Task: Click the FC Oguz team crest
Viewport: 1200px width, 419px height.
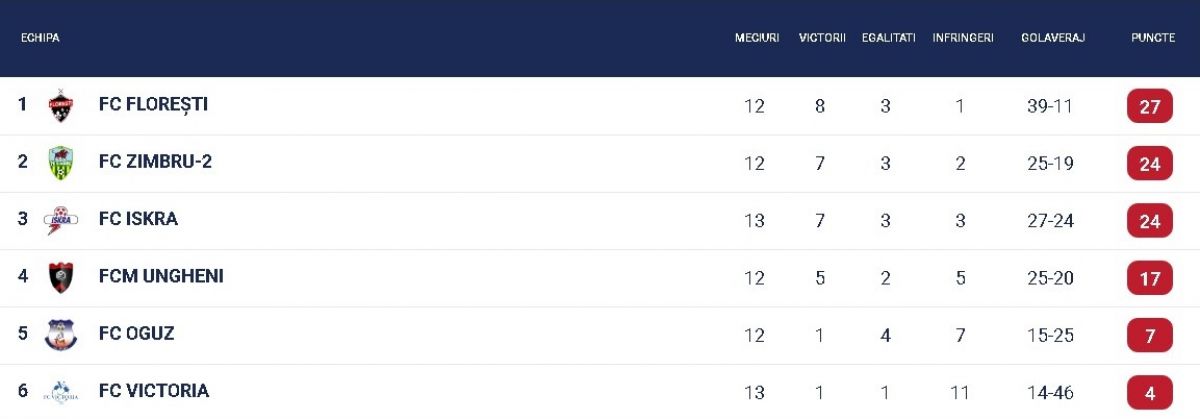Action: (x=61, y=335)
